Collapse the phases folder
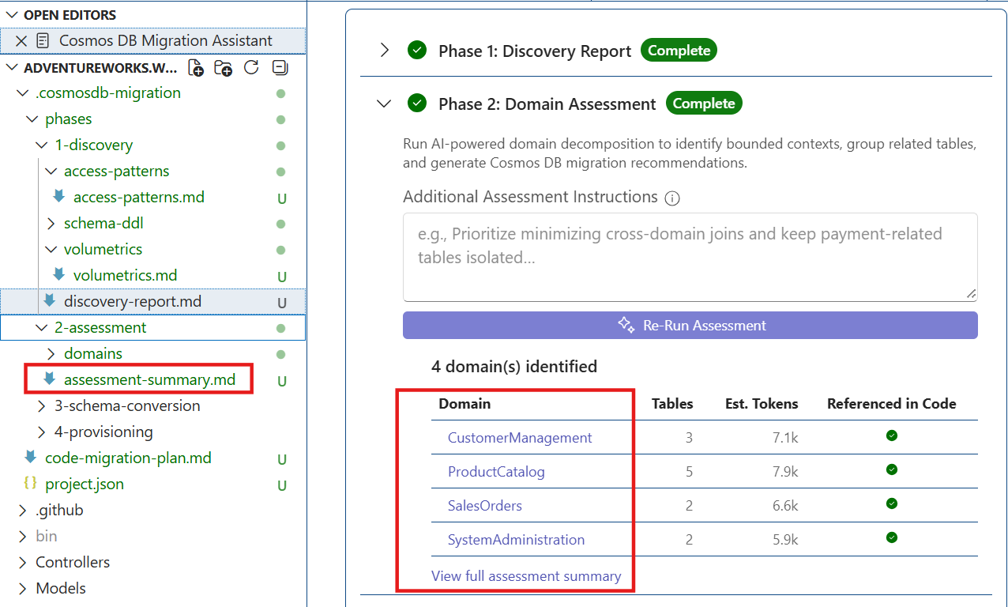Image resolution: width=1008 pixels, height=607 pixels. coord(32,119)
